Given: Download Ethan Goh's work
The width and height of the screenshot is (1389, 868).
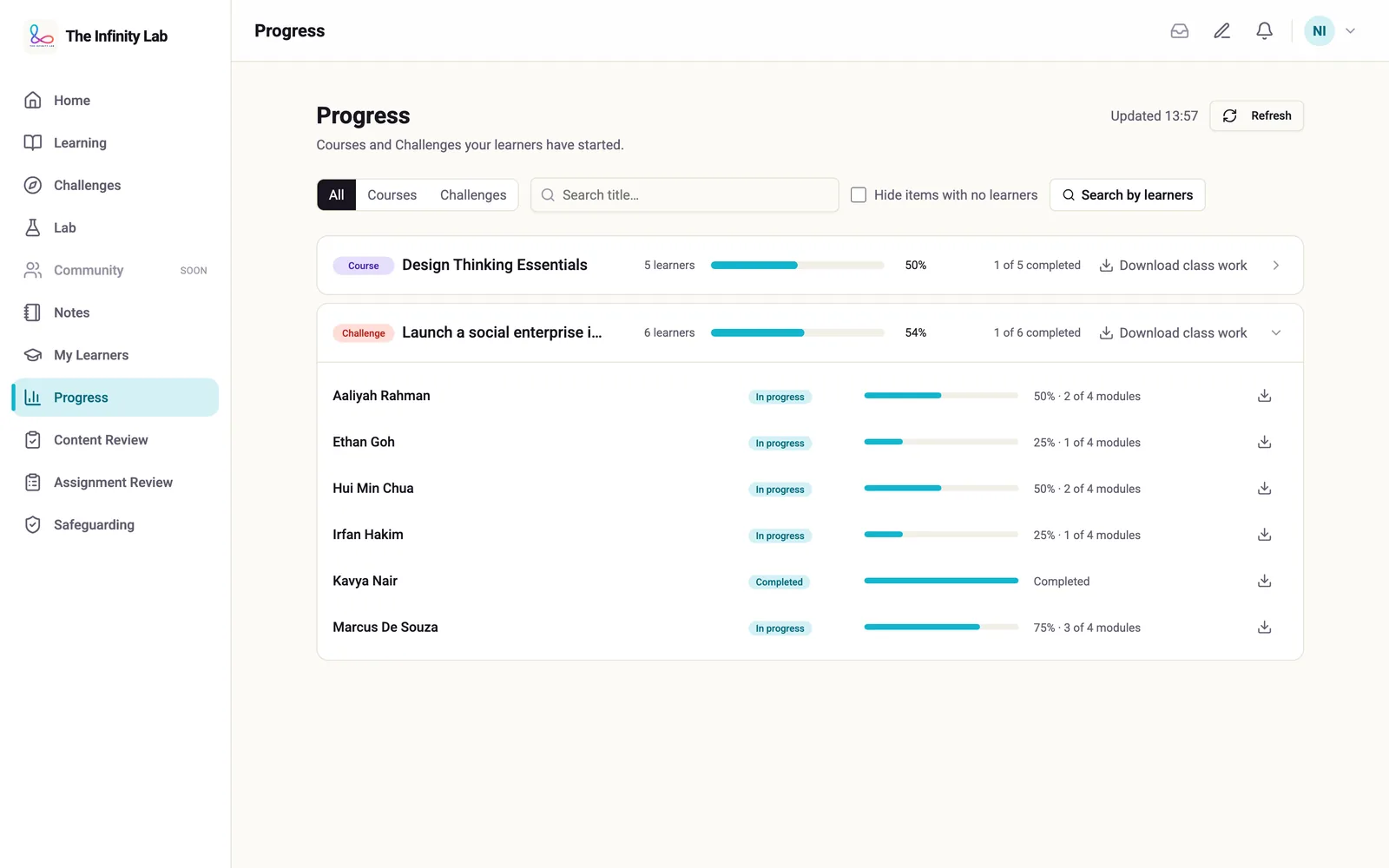Looking at the screenshot, I should [x=1264, y=442].
